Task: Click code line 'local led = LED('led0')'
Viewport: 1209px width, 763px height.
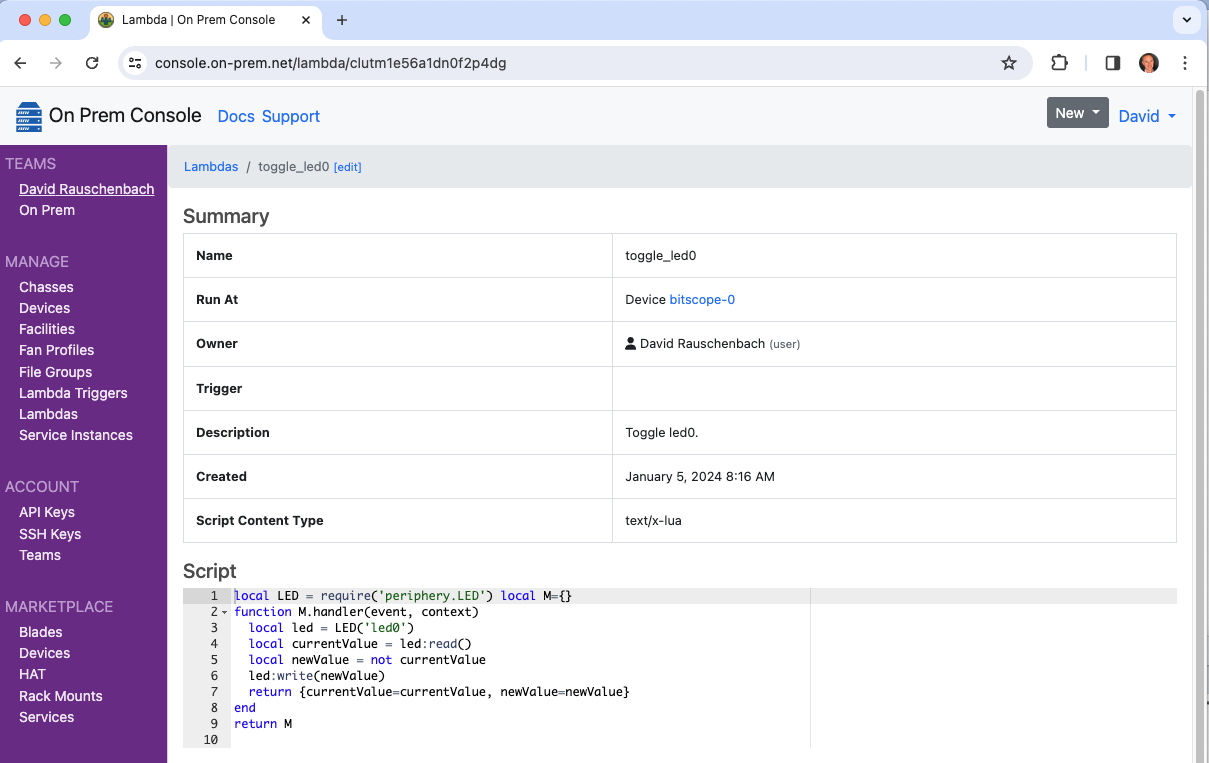Action: click(x=332, y=628)
